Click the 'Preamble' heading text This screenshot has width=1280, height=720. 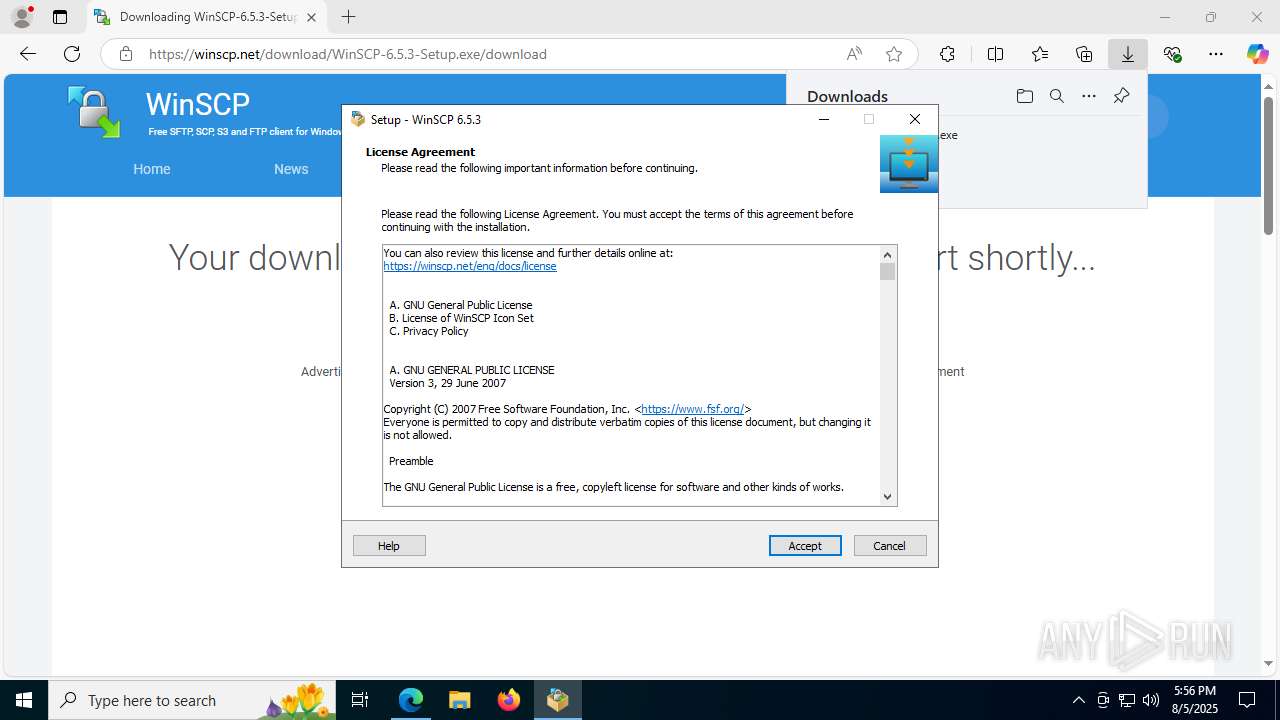(411, 461)
